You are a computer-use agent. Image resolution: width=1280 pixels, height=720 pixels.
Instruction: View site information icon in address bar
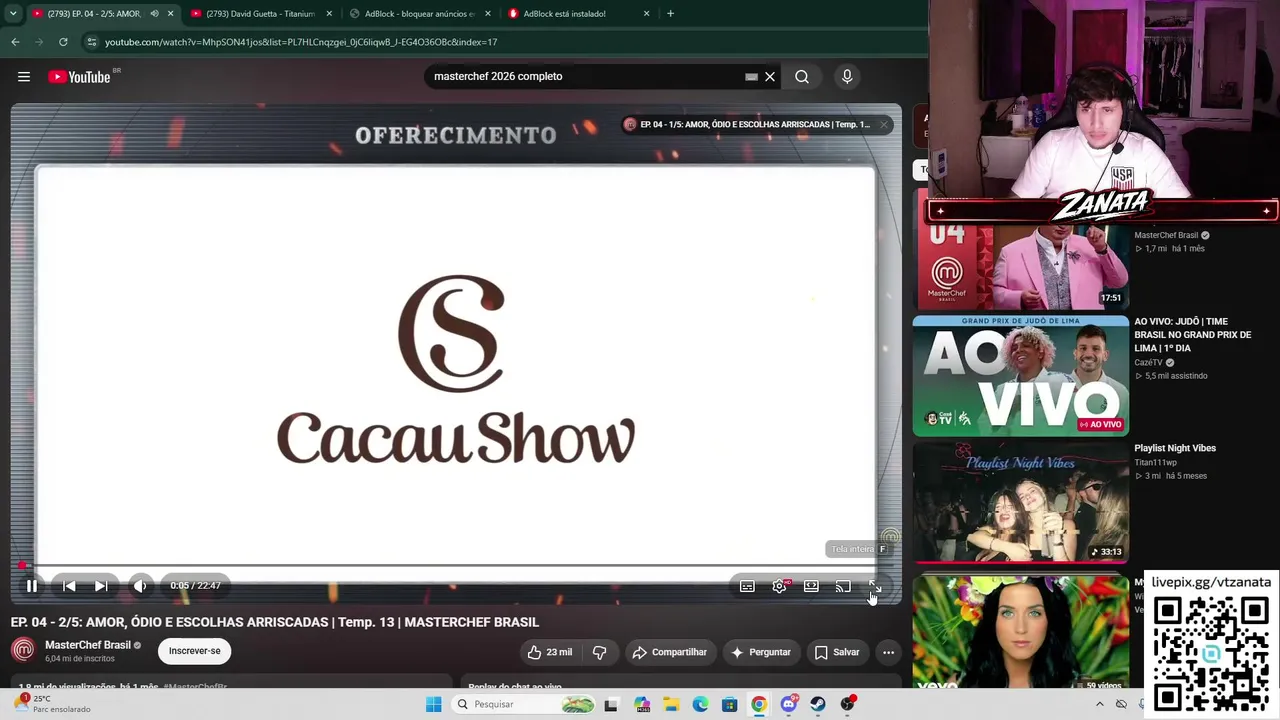92,42
